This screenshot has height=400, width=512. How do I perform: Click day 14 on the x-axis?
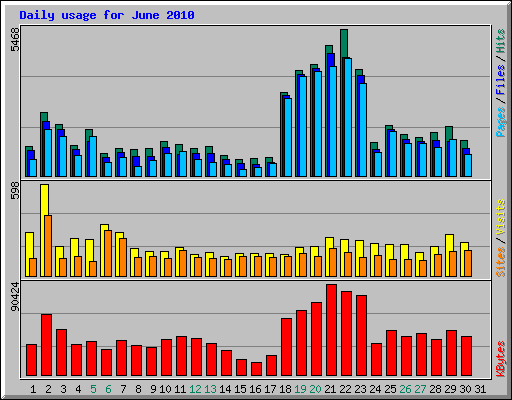coord(225,389)
